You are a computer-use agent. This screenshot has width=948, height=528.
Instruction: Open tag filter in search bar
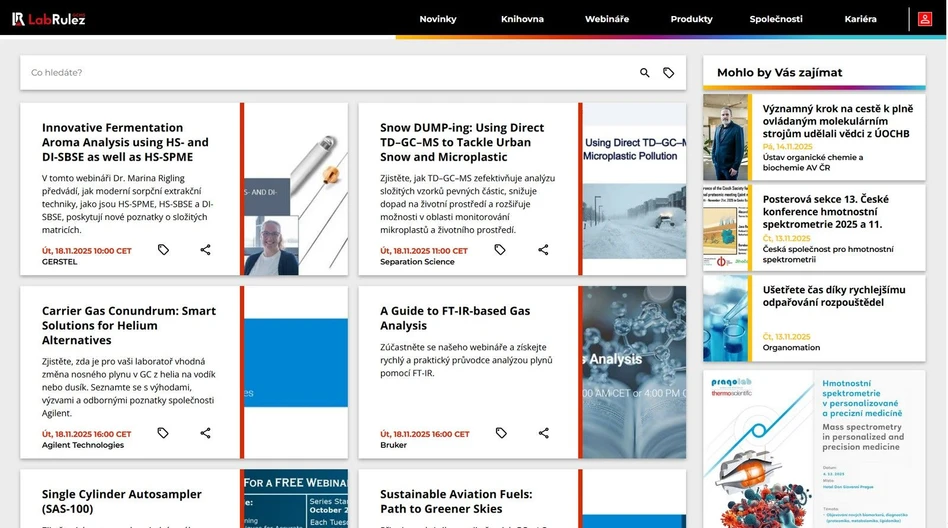[x=669, y=73]
